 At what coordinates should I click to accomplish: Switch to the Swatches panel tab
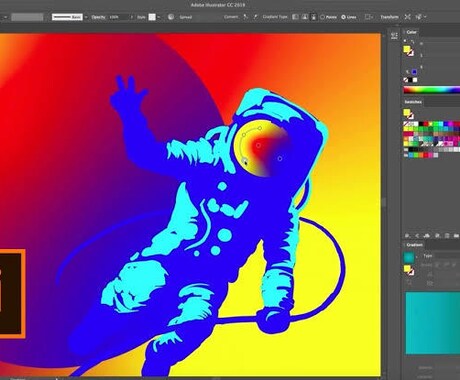pyautogui.click(x=413, y=102)
